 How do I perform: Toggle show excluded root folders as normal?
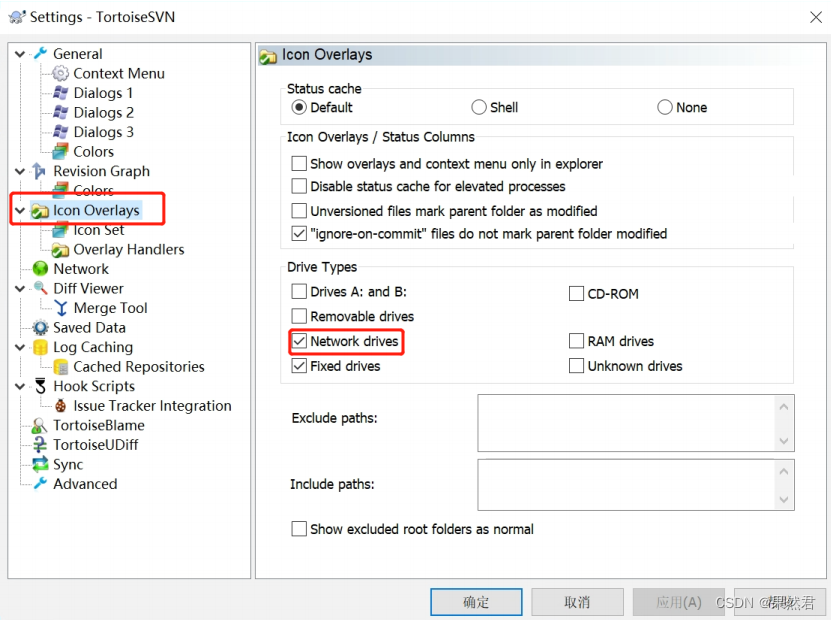point(299,529)
